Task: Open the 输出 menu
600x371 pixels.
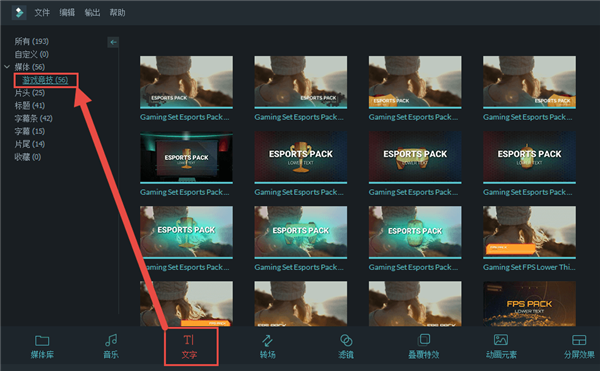Action: click(92, 13)
